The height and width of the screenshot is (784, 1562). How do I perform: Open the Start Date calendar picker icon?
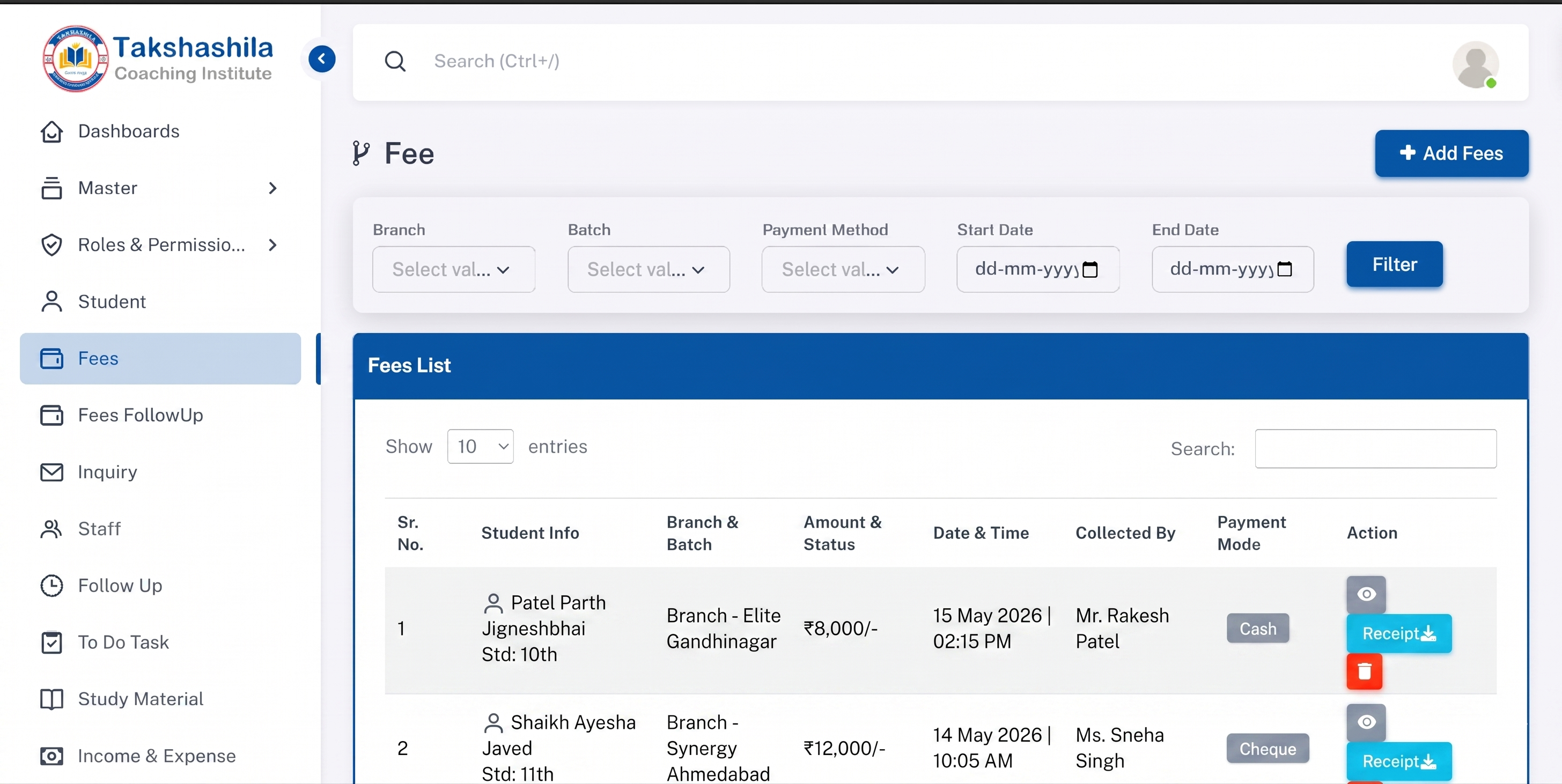1089,269
